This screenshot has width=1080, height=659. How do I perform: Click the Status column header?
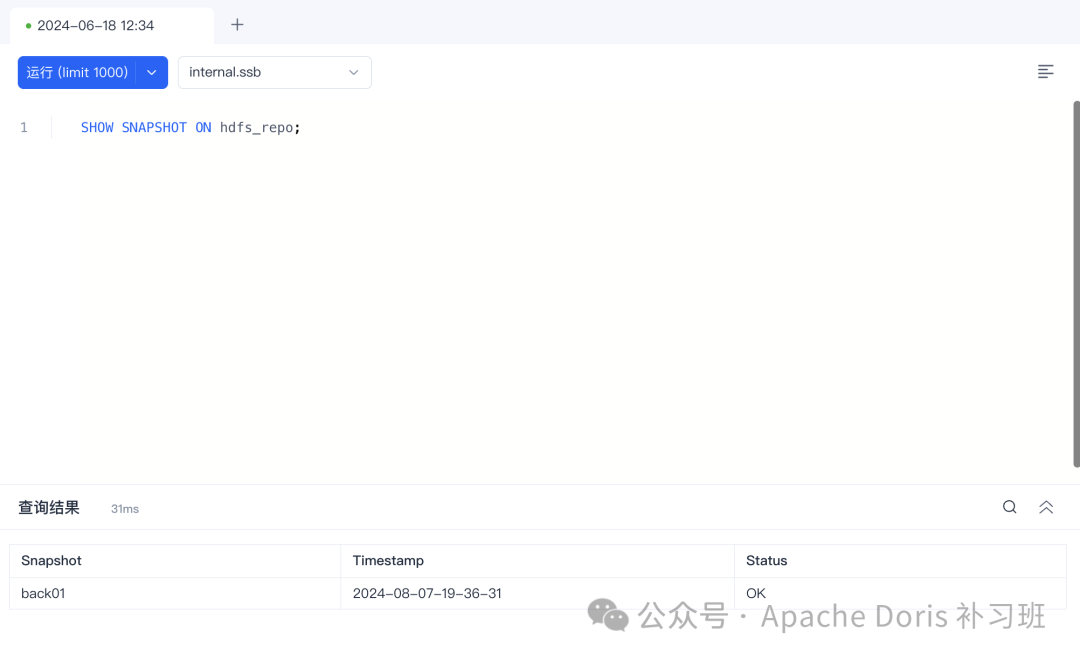(900, 561)
